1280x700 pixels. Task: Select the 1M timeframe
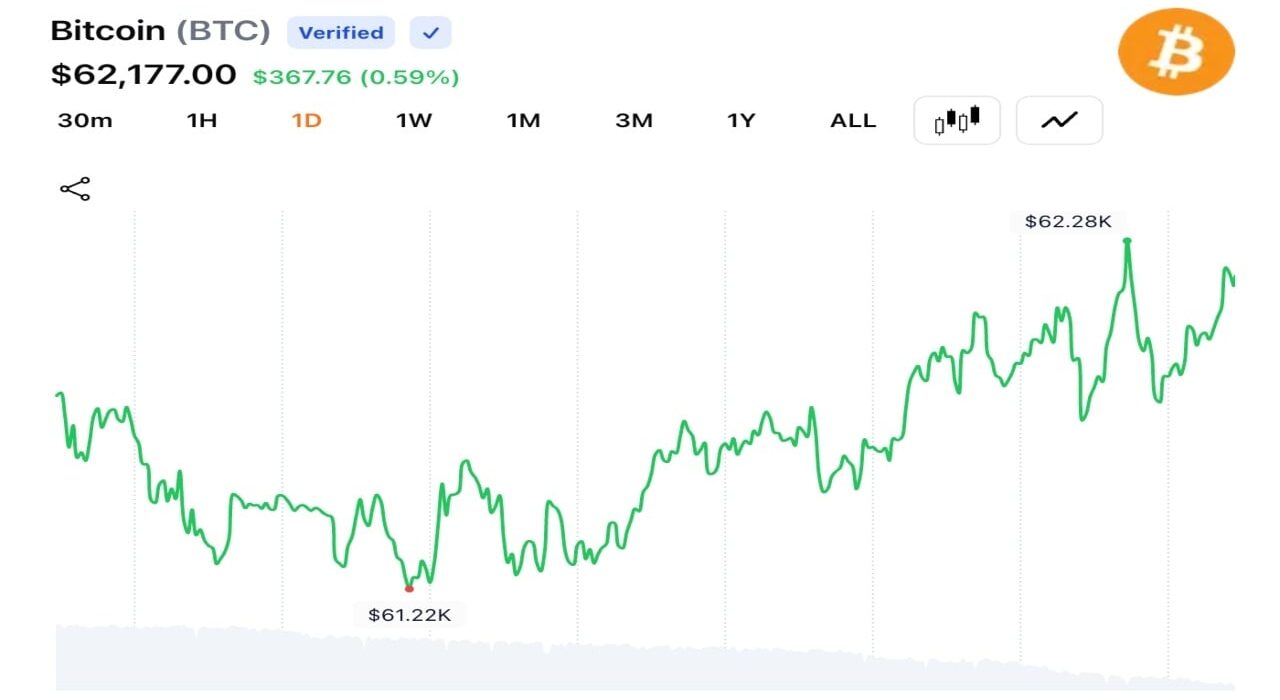[523, 121]
